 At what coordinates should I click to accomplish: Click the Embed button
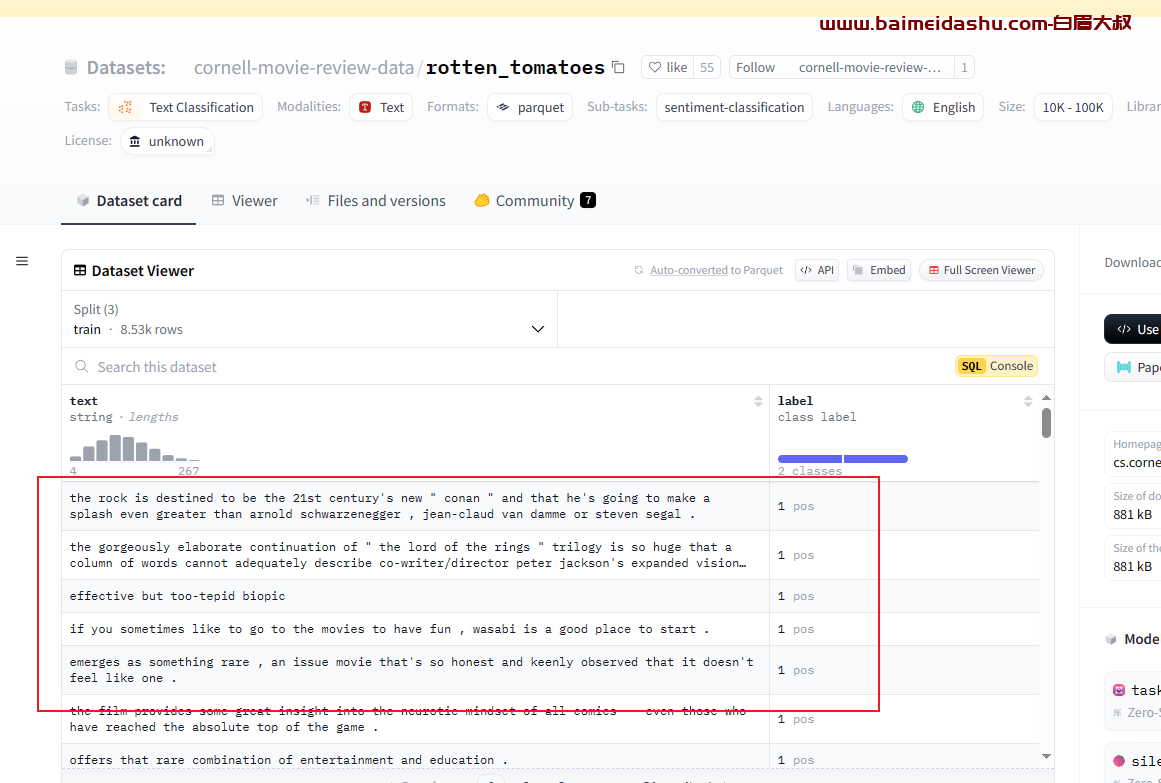click(879, 270)
